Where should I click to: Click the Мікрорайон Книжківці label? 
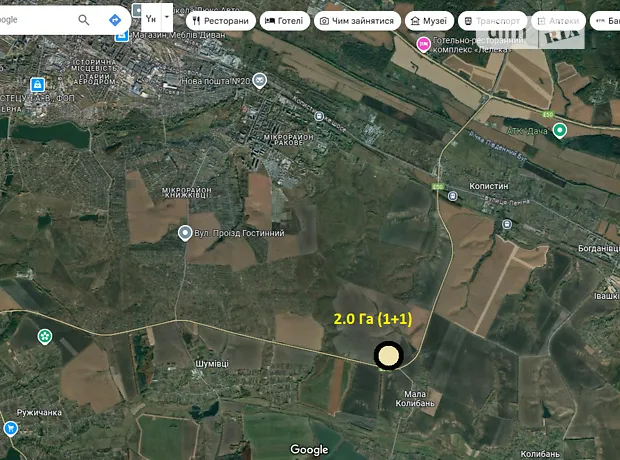click(187, 193)
